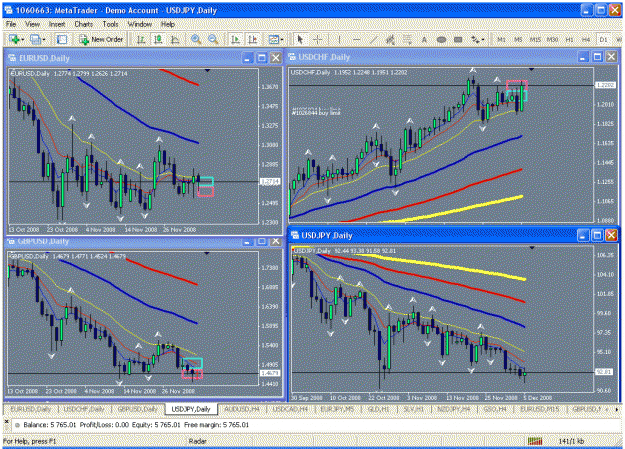The height and width of the screenshot is (449, 625).
Task: Switch chart to candlesticks style
Action: [158, 39]
